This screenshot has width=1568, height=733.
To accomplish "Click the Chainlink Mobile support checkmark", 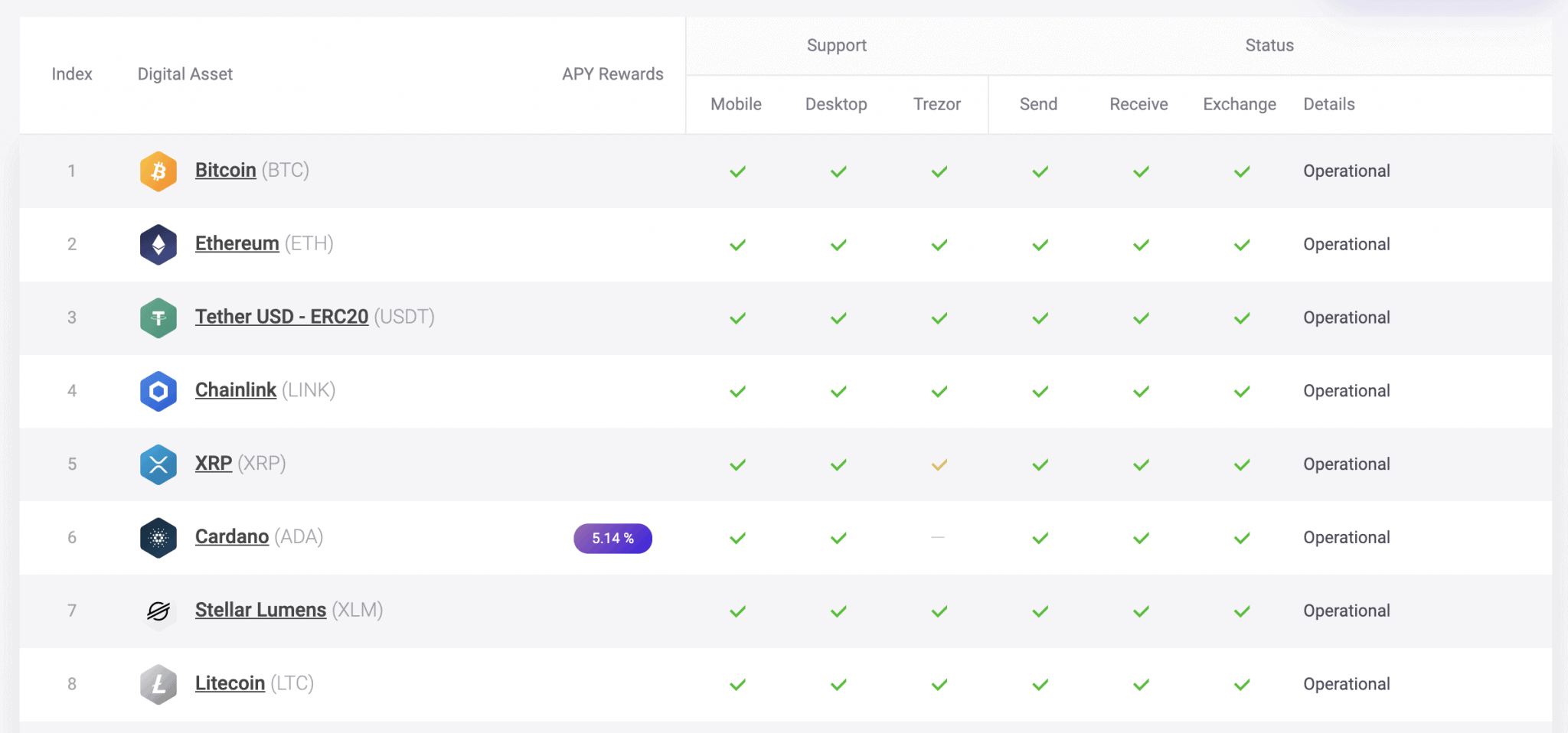I will [x=737, y=391].
